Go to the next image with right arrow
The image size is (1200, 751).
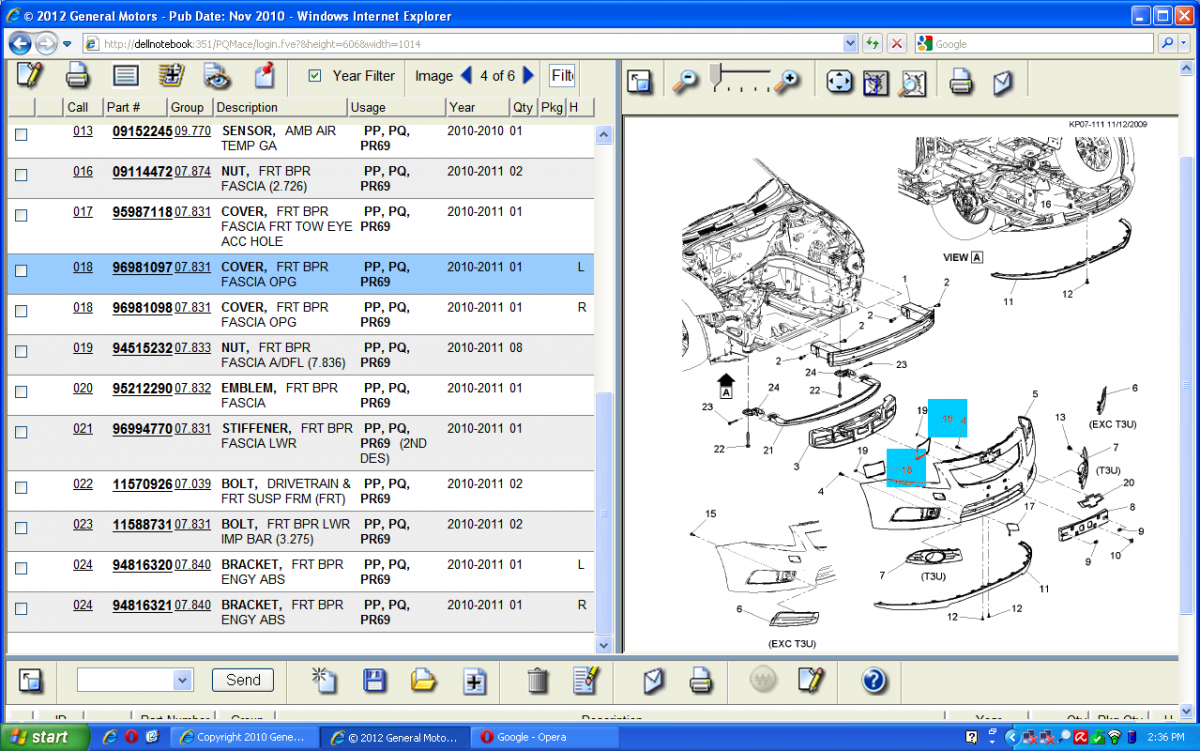point(529,75)
